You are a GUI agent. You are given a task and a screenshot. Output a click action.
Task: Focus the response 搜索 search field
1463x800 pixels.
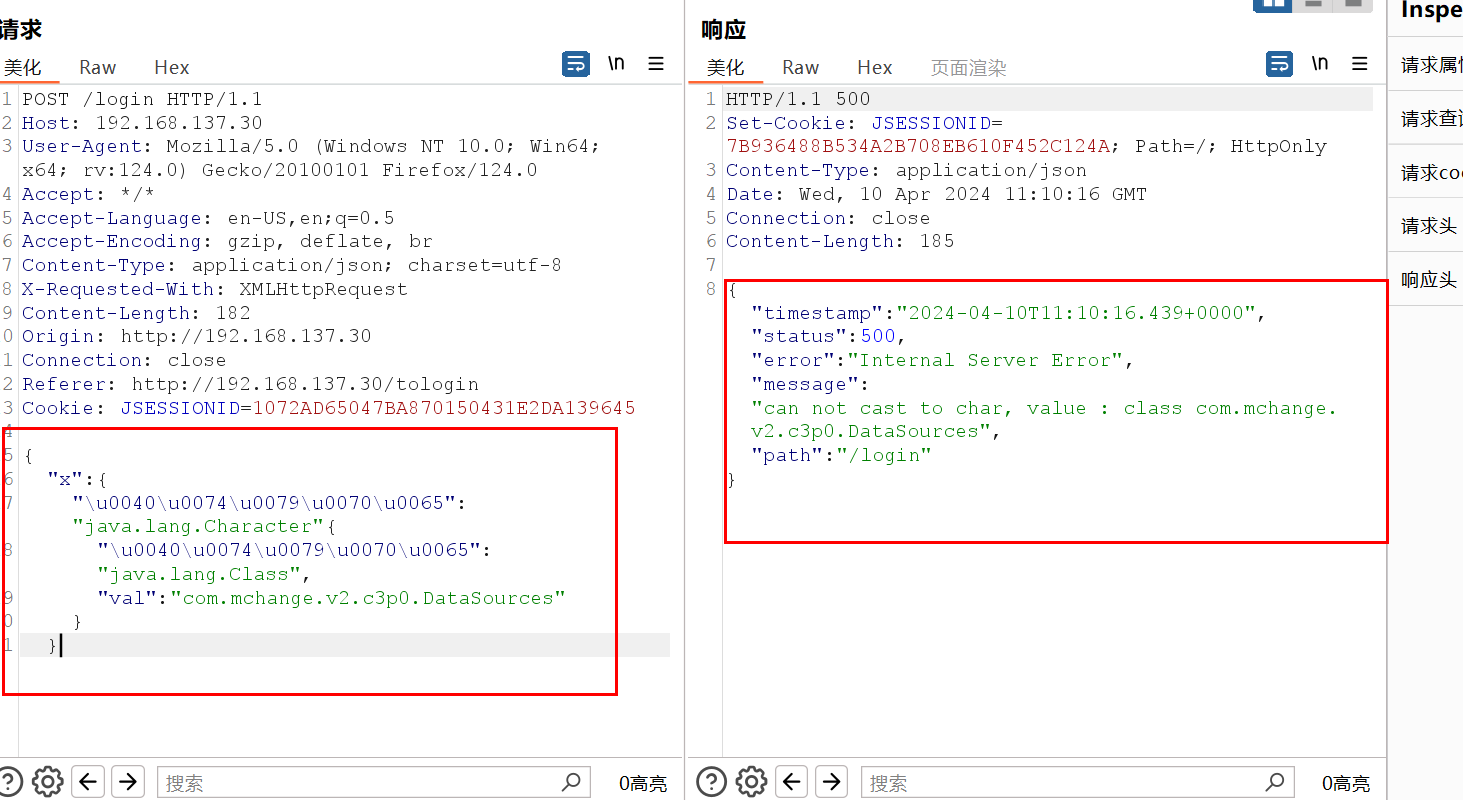(x=1077, y=782)
